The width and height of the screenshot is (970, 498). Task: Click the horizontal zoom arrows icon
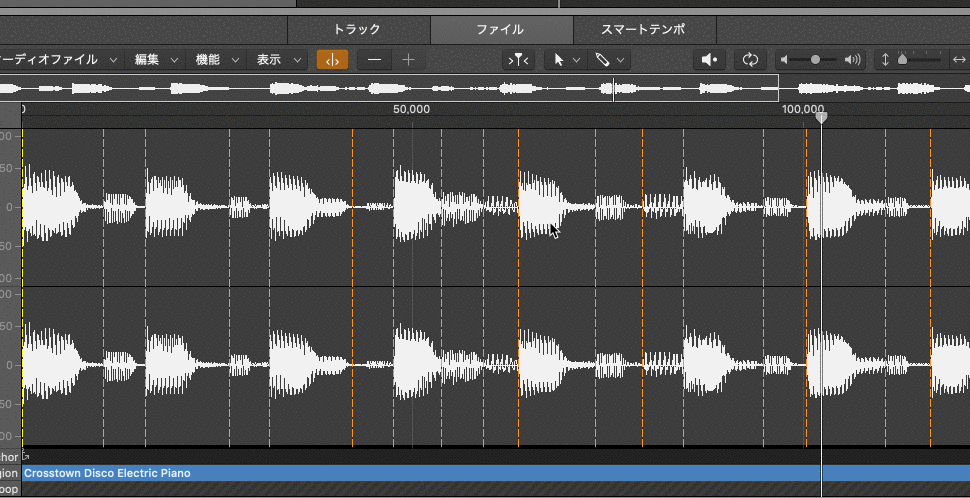[959, 60]
